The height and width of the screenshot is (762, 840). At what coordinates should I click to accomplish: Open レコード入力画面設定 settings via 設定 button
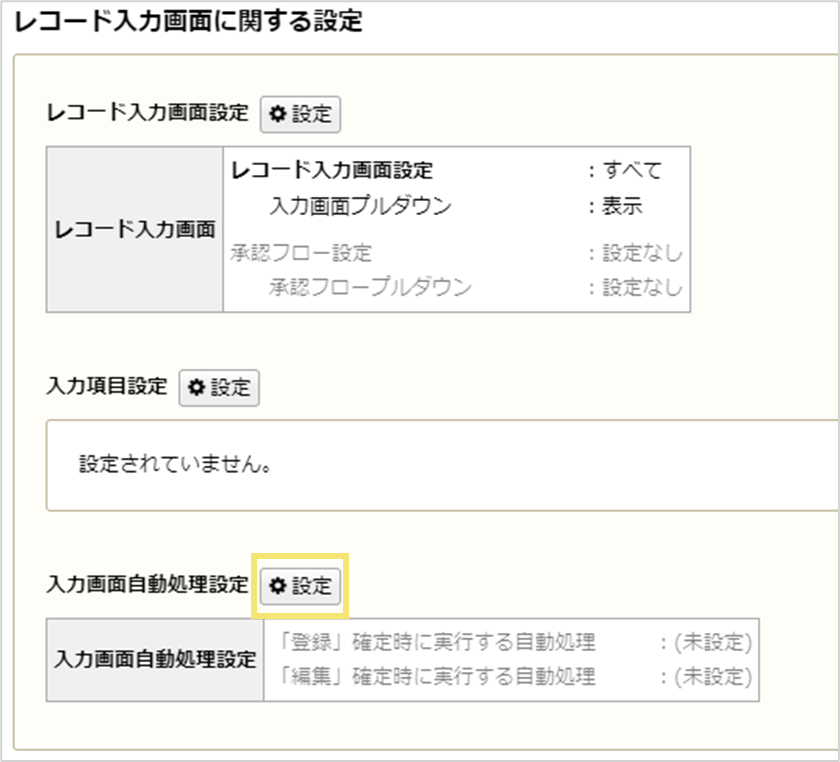(300, 114)
